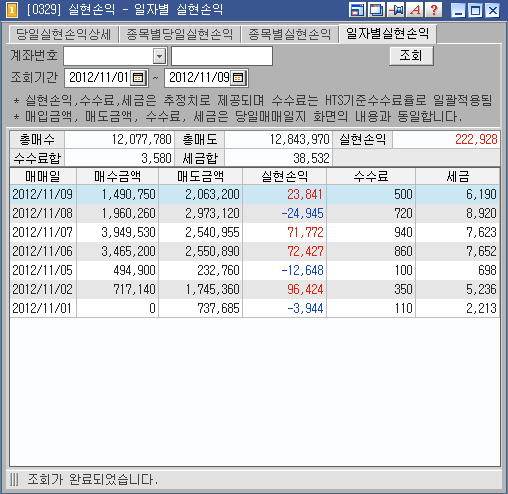The width and height of the screenshot is (508, 494).
Task: Switch to the 당일실현손익상세 tab
Action: [x=63, y=34]
